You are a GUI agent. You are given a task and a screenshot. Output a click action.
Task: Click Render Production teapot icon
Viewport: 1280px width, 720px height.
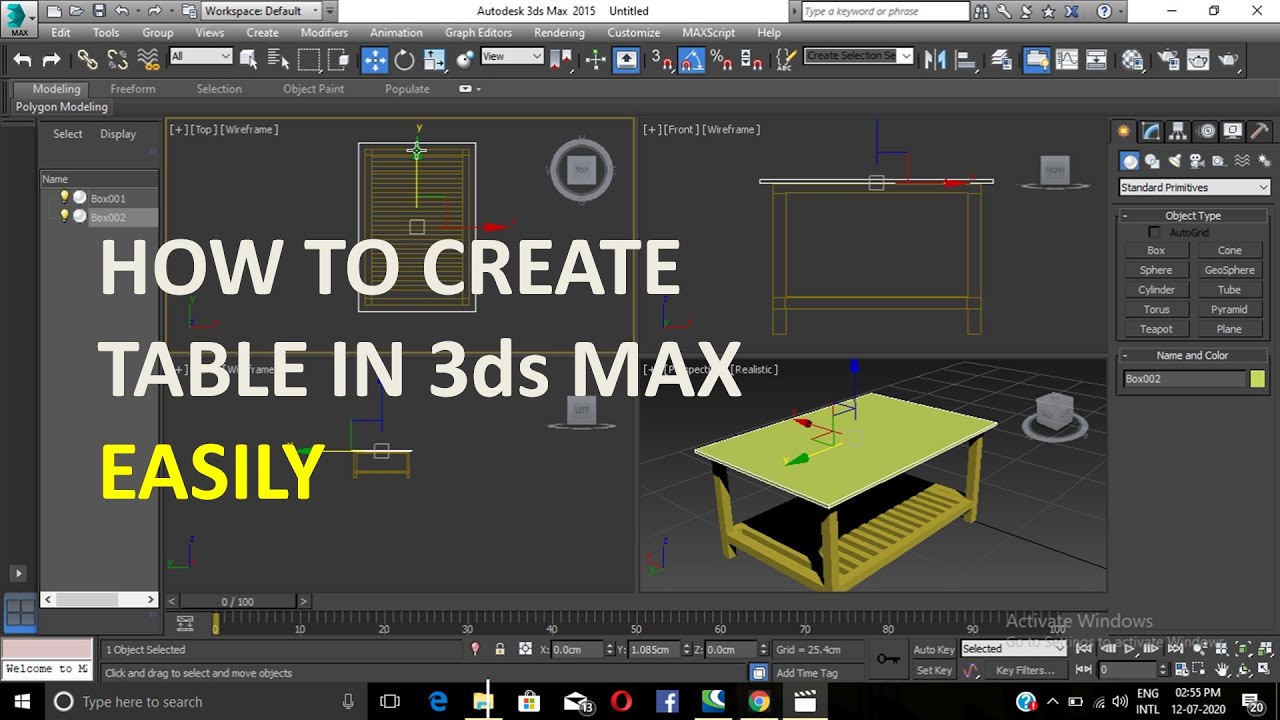click(1228, 60)
